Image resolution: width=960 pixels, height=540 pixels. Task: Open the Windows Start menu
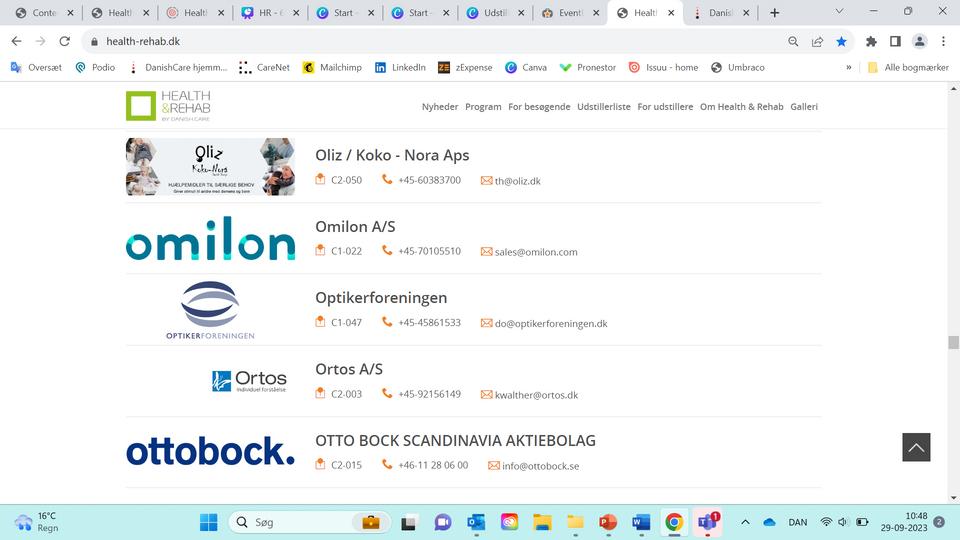click(x=208, y=522)
